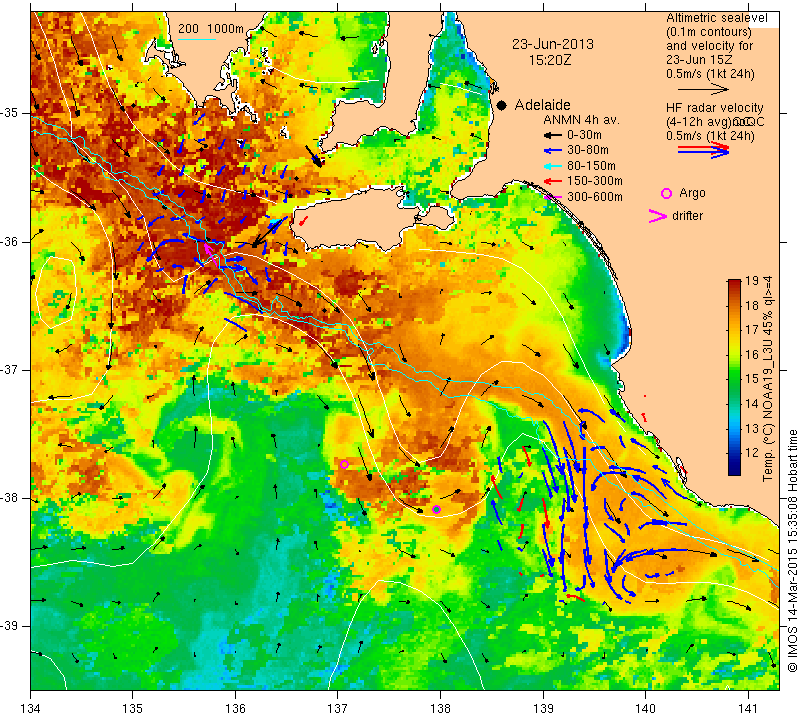800x720 pixels.
Task: Click the 0-30m depth legend label
Action: point(584,135)
